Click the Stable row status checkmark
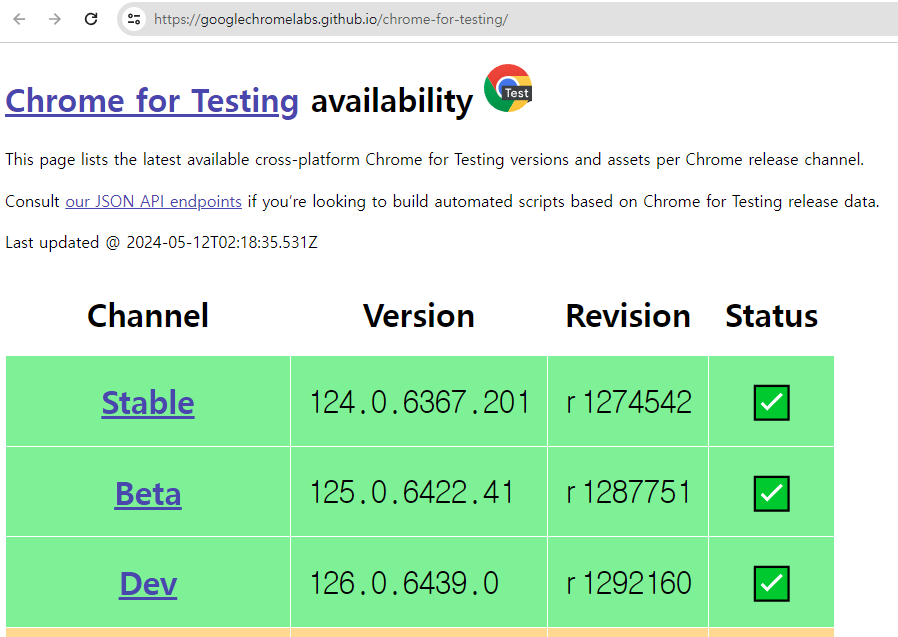Viewport: 898px width, 637px height. point(771,402)
